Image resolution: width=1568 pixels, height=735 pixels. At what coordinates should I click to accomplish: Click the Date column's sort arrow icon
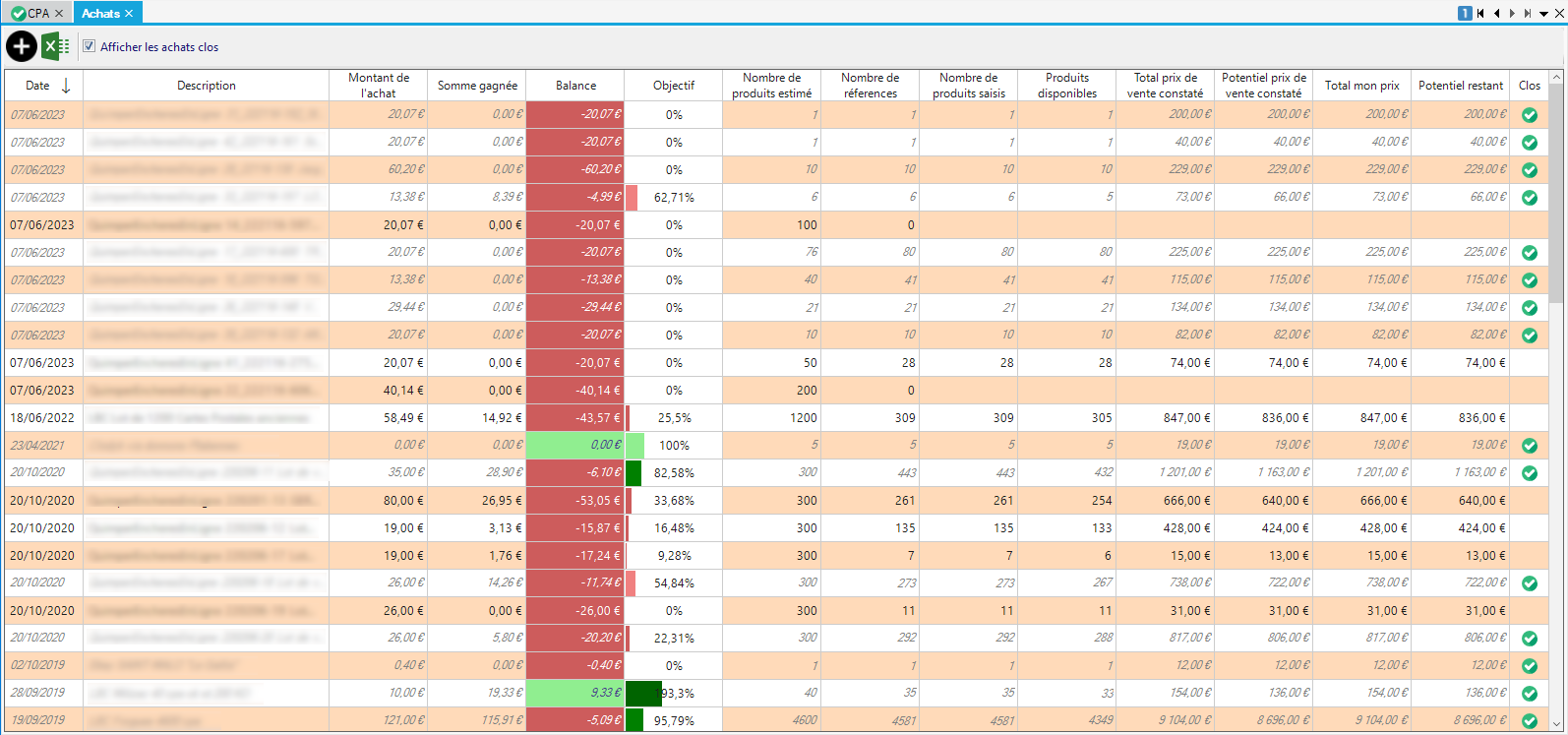[x=66, y=86]
